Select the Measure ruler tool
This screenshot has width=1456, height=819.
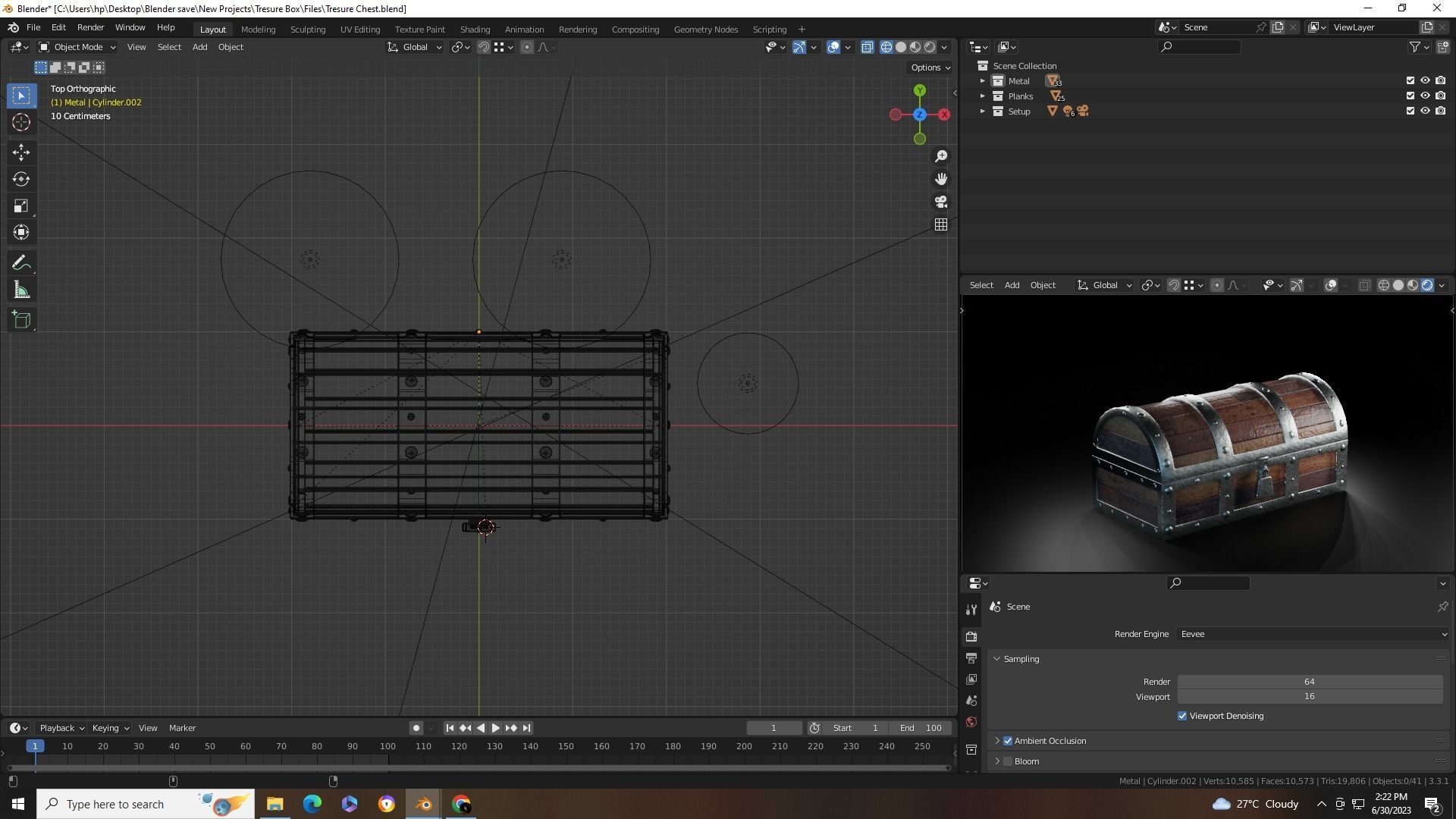(21, 290)
